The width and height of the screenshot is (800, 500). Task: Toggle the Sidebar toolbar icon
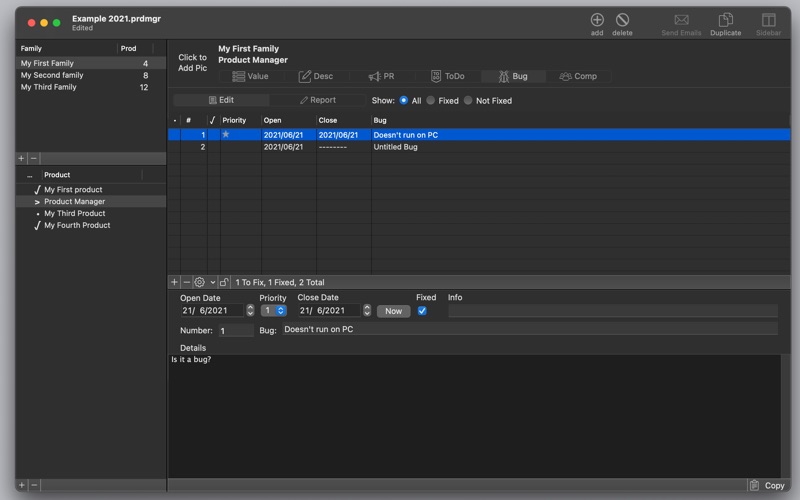(x=768, y=20)
